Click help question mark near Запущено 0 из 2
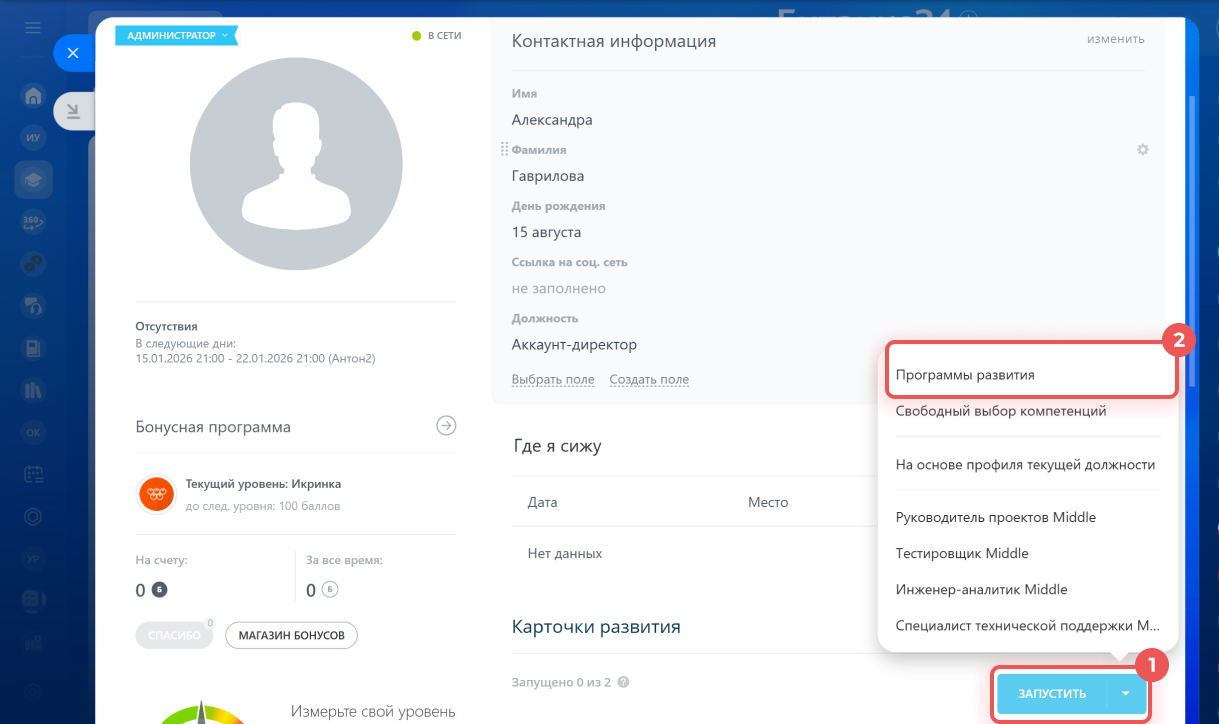This screenshot has width=1219, height=724. coord(623,683)
